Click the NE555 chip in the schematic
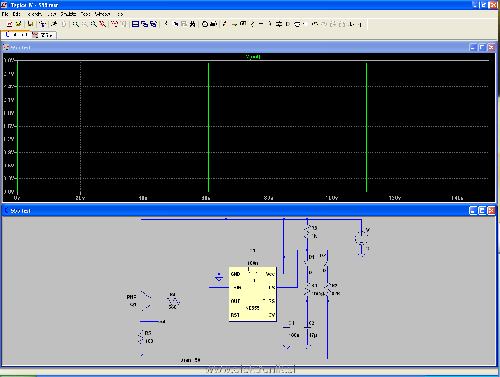This screenshot has width=500, height=377. tap(253, 294)
